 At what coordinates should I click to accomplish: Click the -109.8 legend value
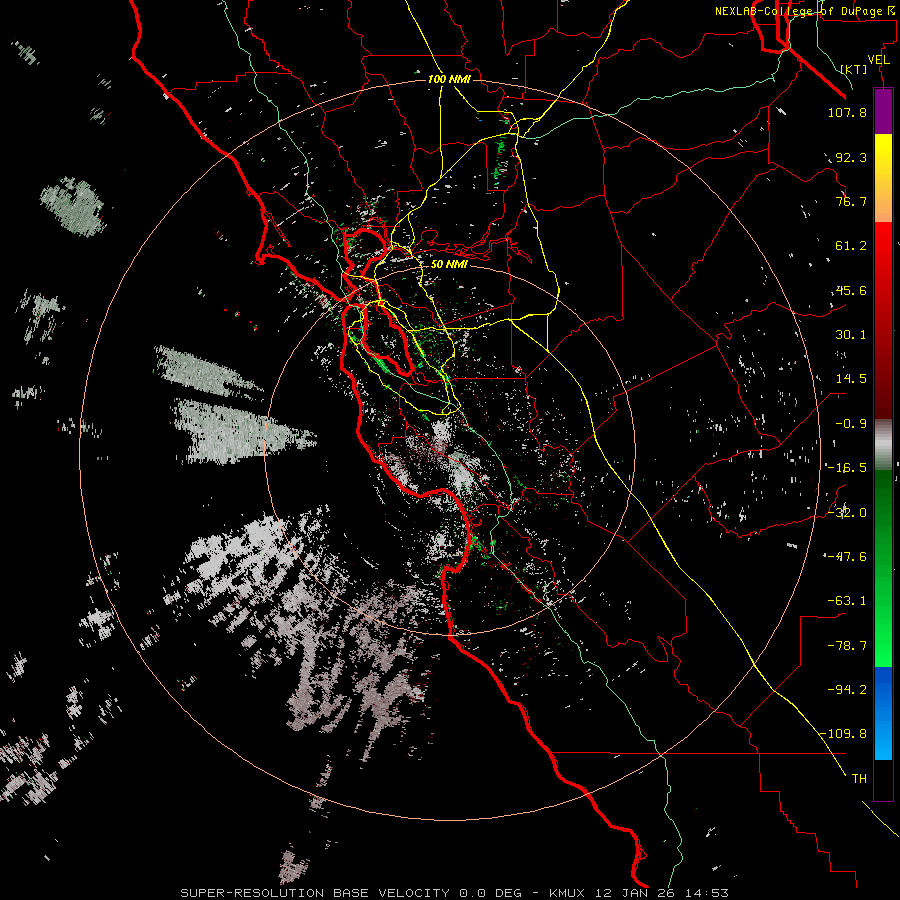(x=844, y=734)
